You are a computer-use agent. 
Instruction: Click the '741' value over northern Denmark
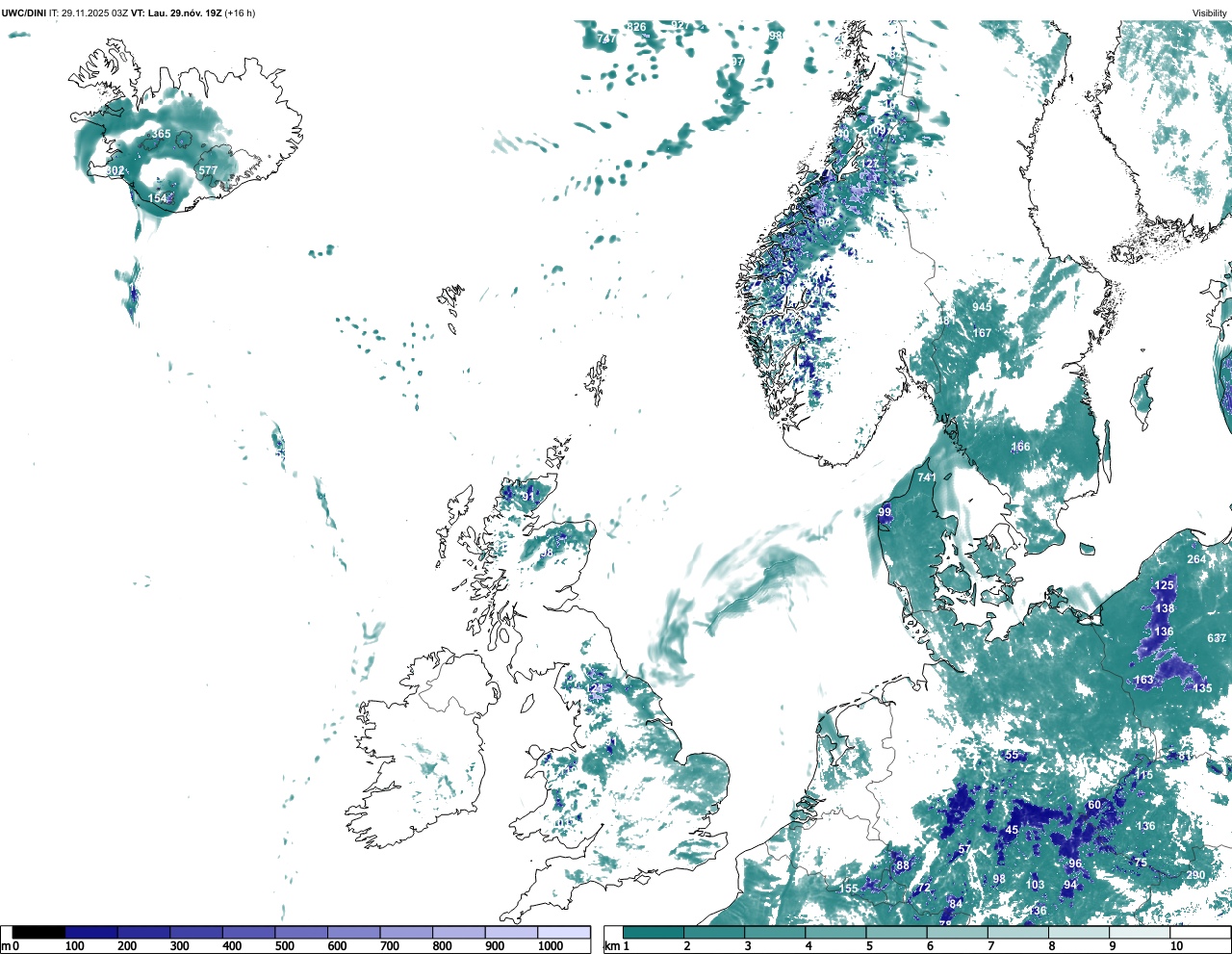(927, 477)
